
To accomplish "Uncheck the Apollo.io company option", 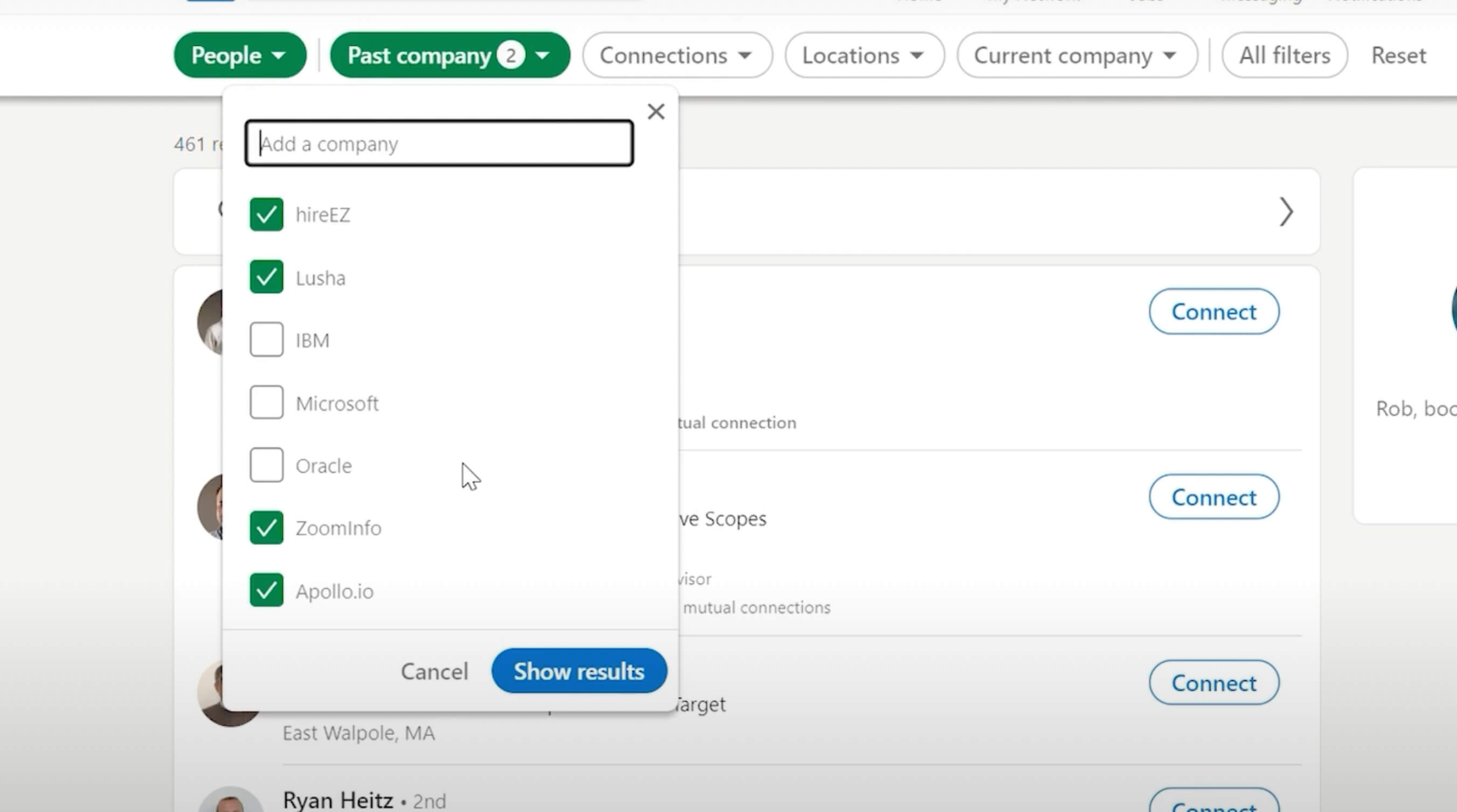I will (266, 591).
